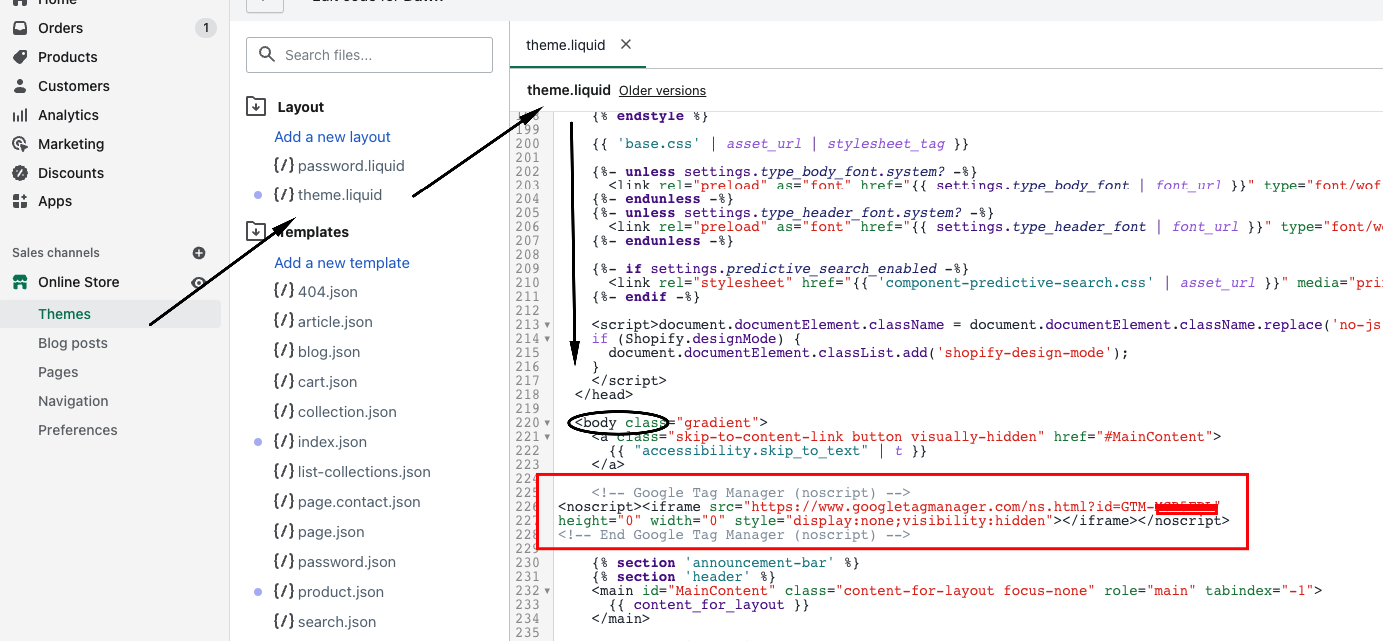
Task: Open the Apps section
Action: click(55, 201)
